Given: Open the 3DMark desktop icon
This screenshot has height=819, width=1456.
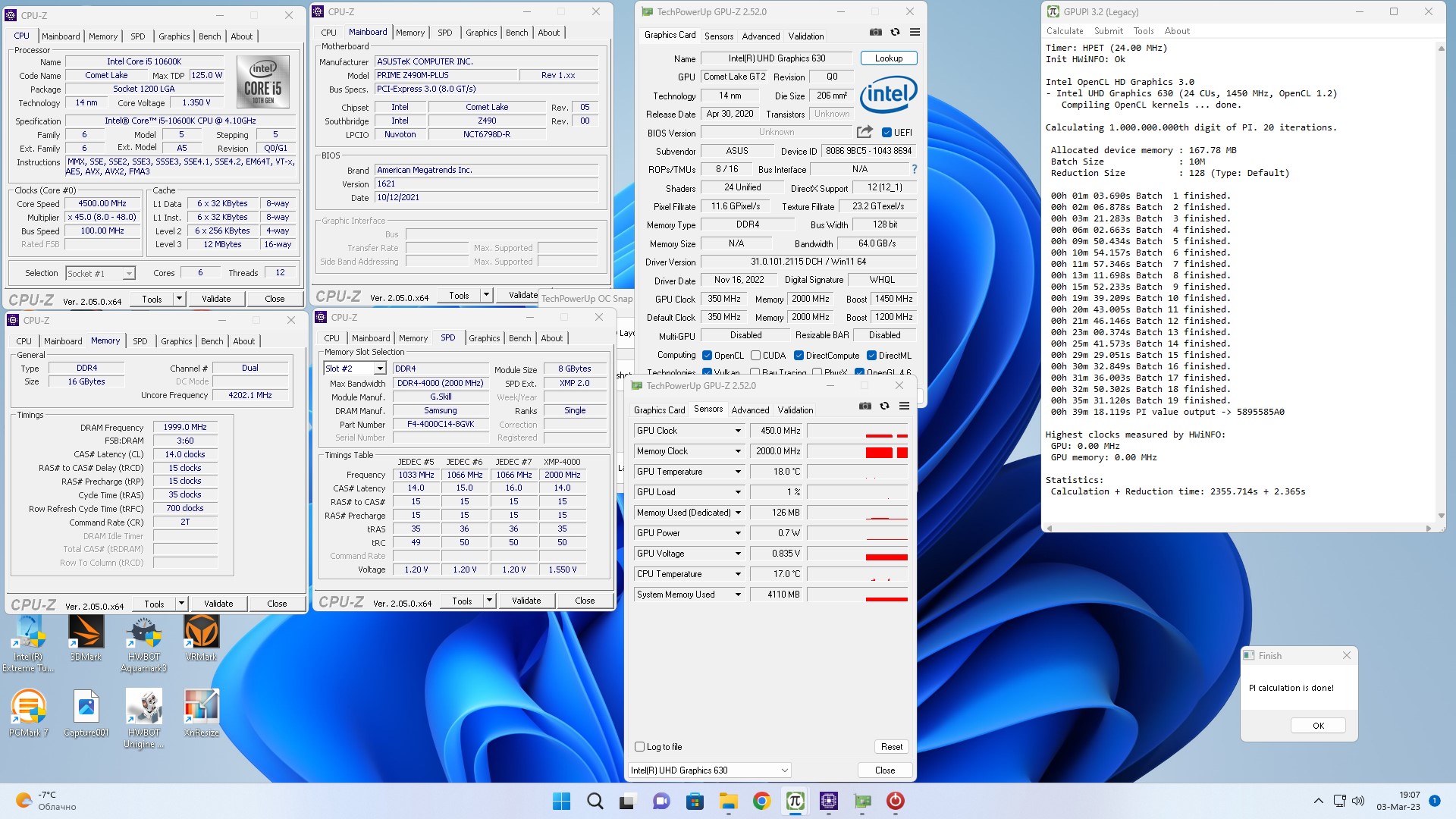Looking at the screenshot, I should (x=86, y=638).
